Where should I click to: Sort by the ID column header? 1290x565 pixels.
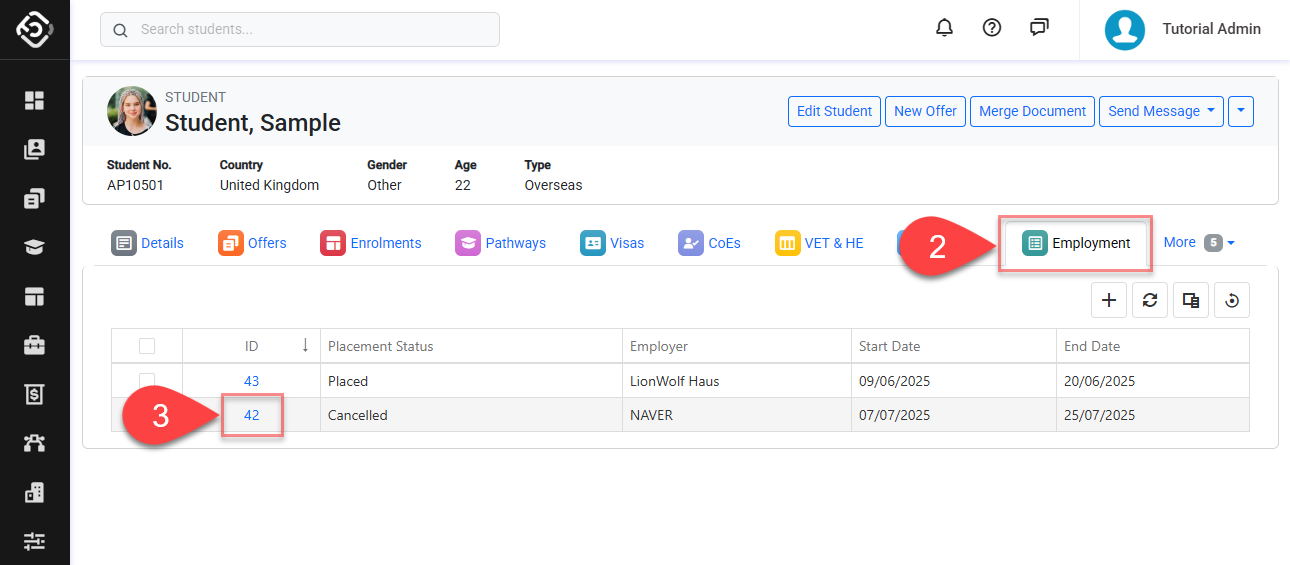pyautogui.click(x=252, y=346)
